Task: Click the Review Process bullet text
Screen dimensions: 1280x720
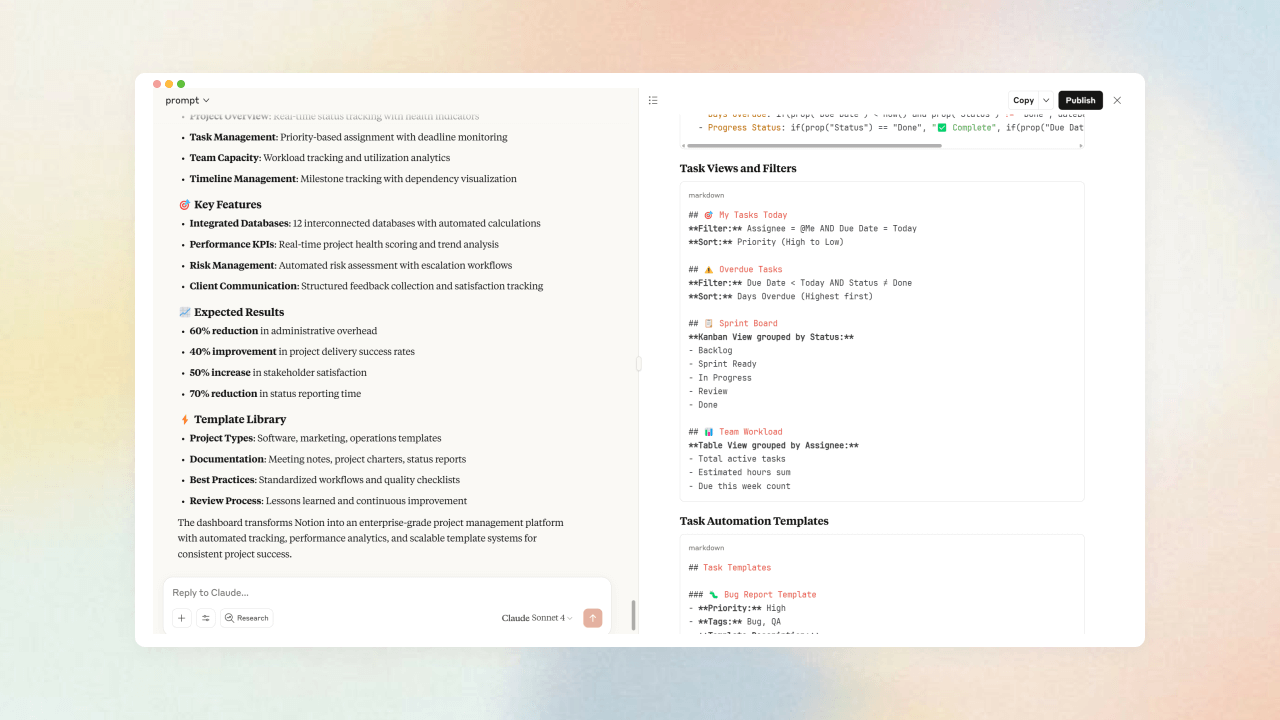Action: tap(328, 501)
